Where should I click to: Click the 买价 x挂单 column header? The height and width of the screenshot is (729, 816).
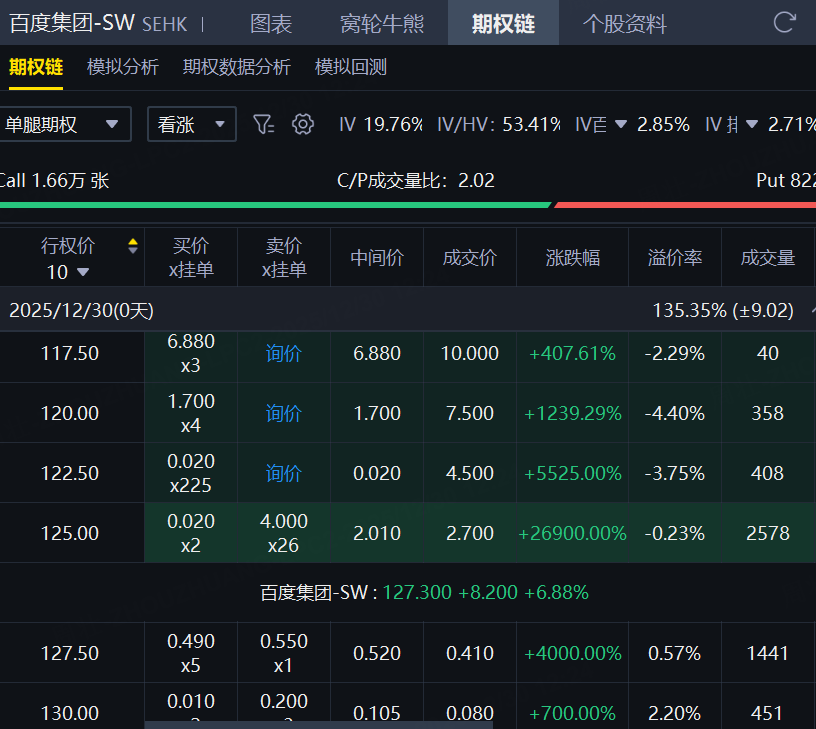tap(191, 258)
